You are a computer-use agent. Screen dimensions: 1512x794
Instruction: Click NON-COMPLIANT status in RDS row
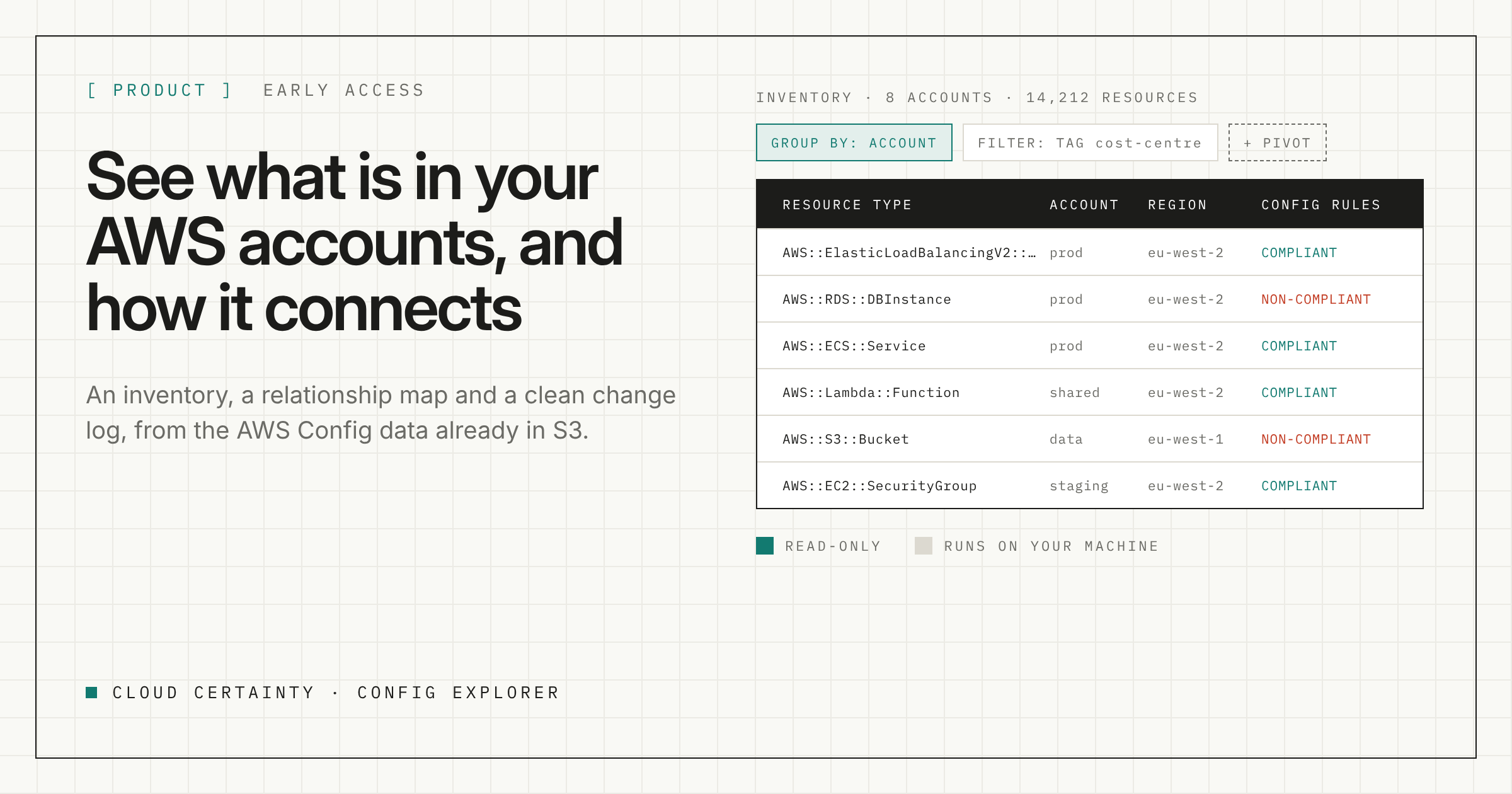tap(1315, 299)
